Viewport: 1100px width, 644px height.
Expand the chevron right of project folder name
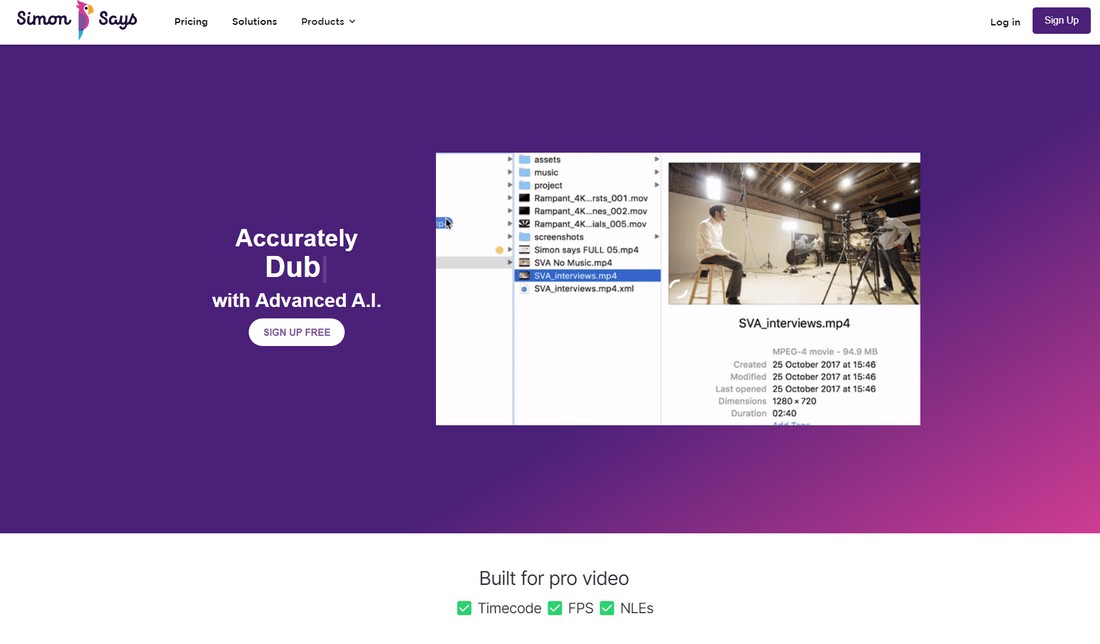tap(657, 185)
